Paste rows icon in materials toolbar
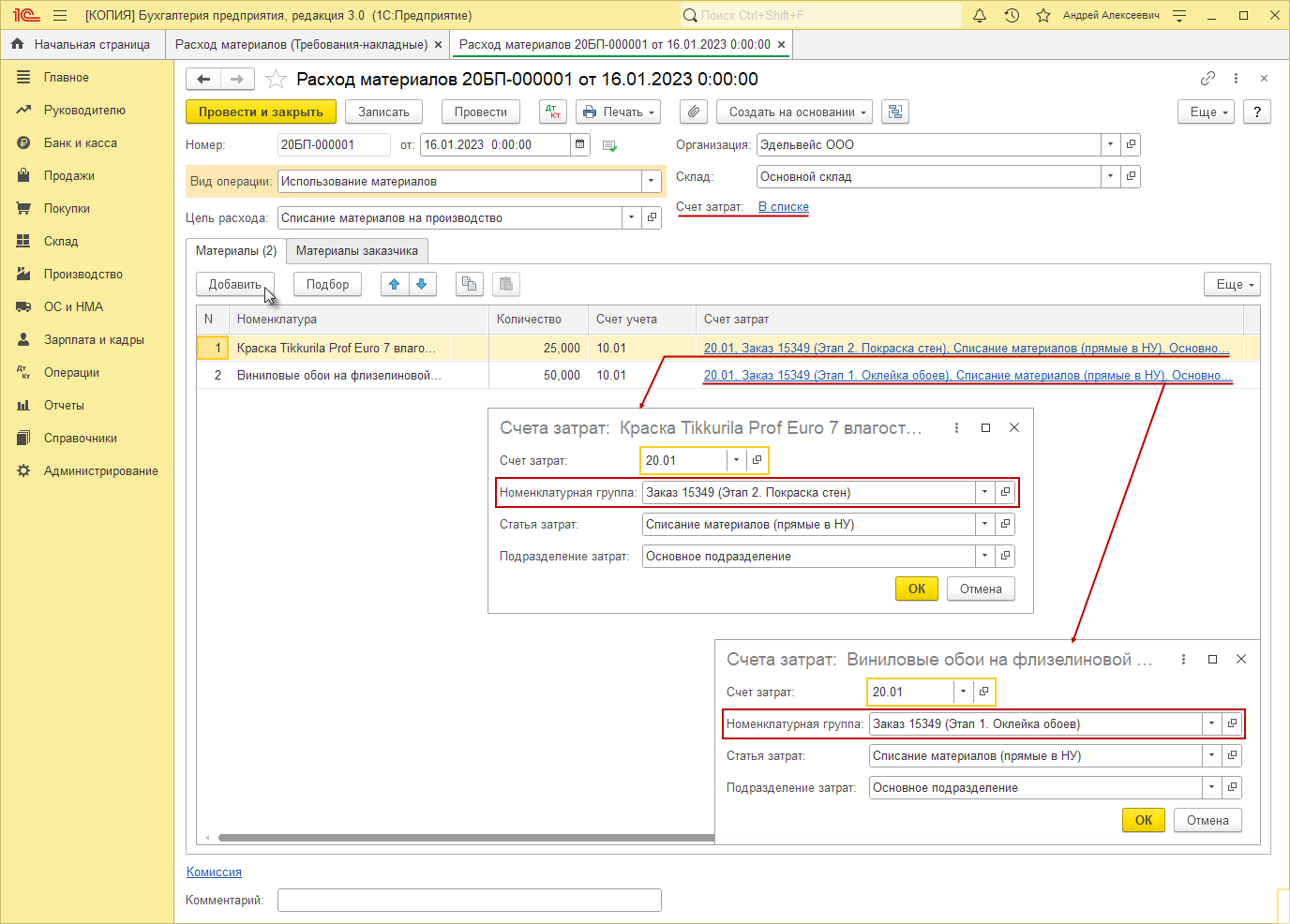 pos(505,284)
